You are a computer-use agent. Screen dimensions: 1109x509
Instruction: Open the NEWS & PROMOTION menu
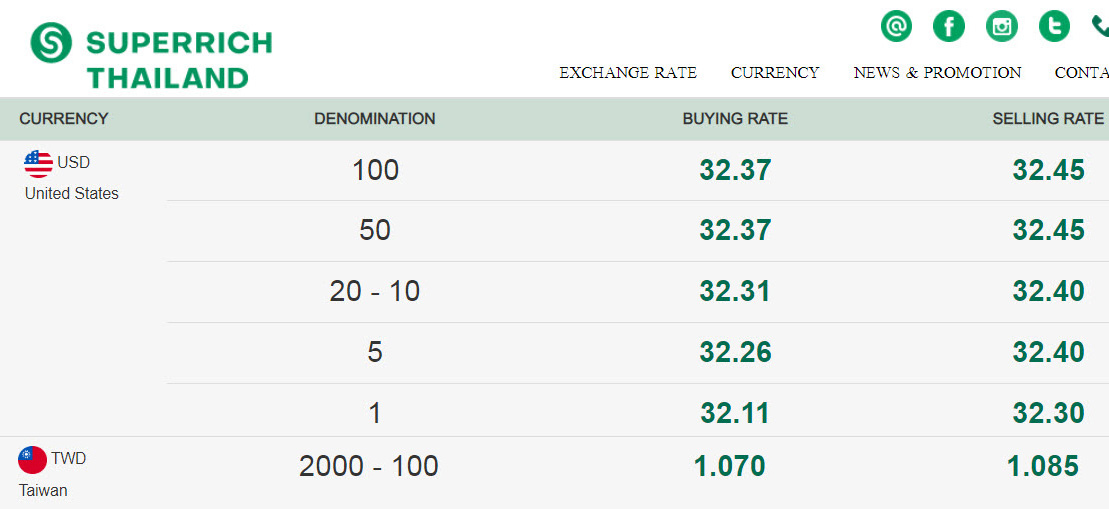[x=937, y=73]
